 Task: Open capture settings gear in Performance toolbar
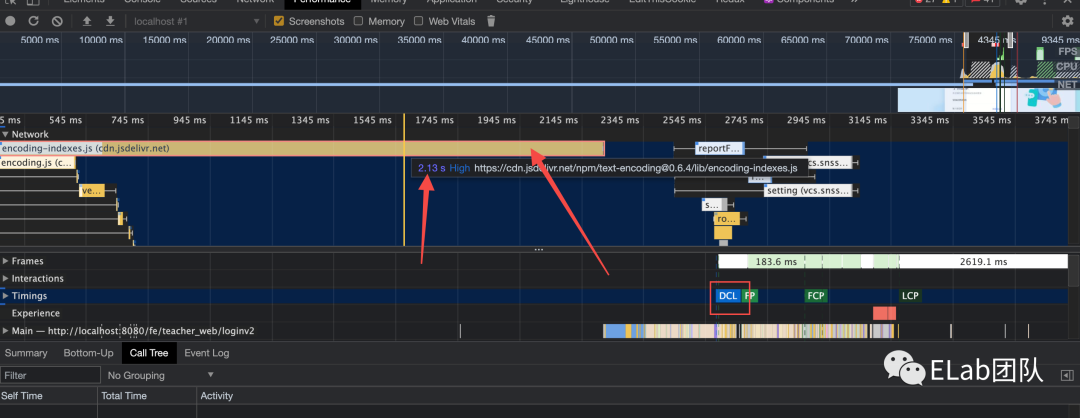(1068, 21)
